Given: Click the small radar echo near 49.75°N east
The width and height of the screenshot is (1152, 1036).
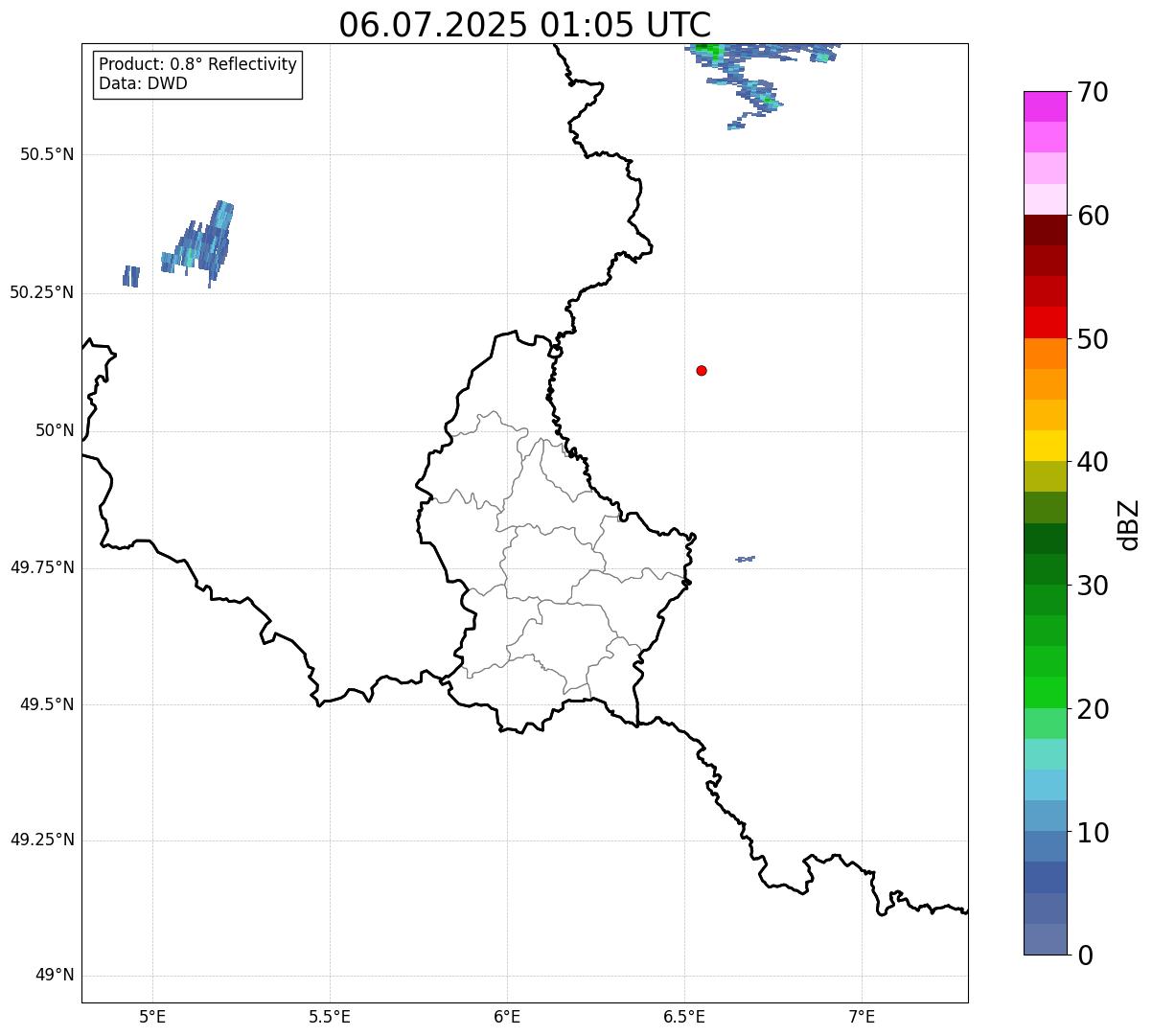Looking at the screenshot, I should coord(745,559).
